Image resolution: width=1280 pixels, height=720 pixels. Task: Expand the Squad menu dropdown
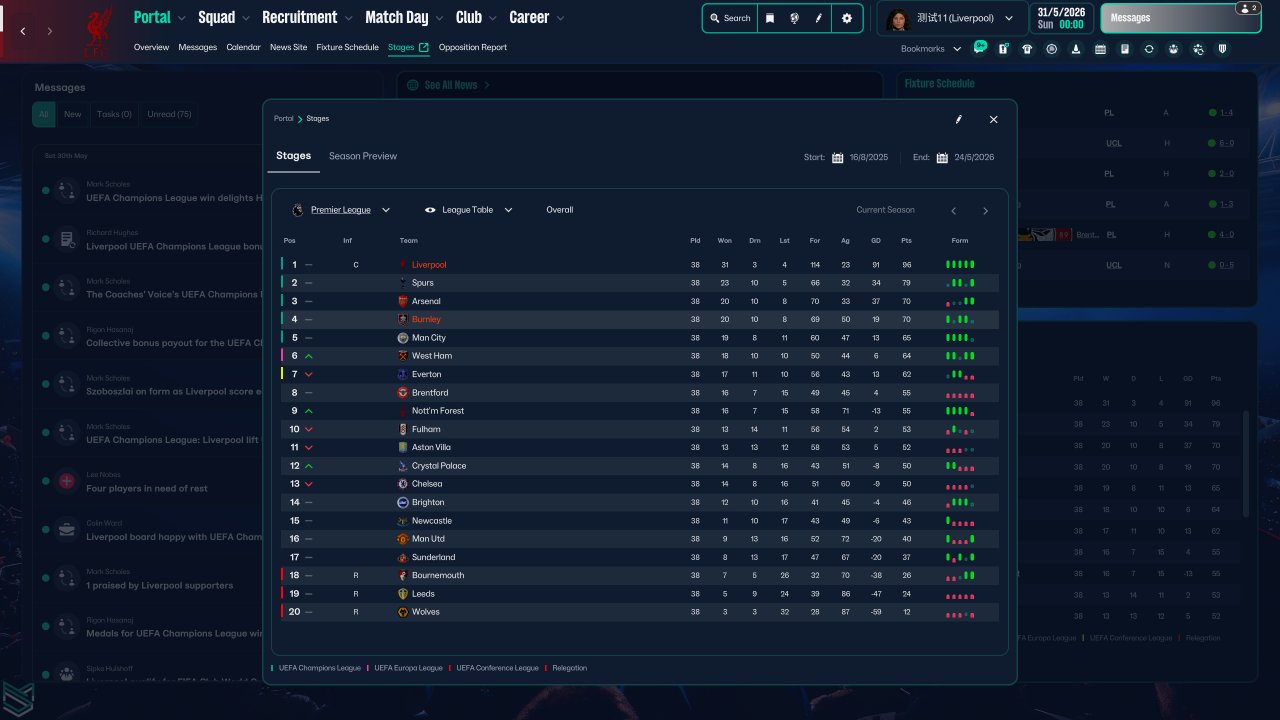[x=245, y=18]
